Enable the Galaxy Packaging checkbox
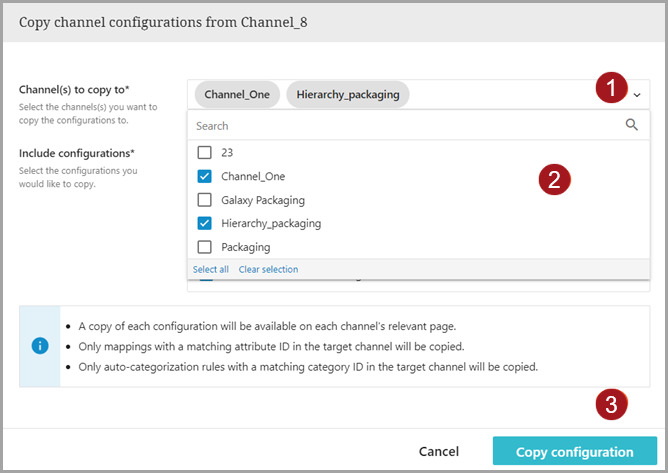The width and height of the screenshot is (668, 473). [205, 200]
